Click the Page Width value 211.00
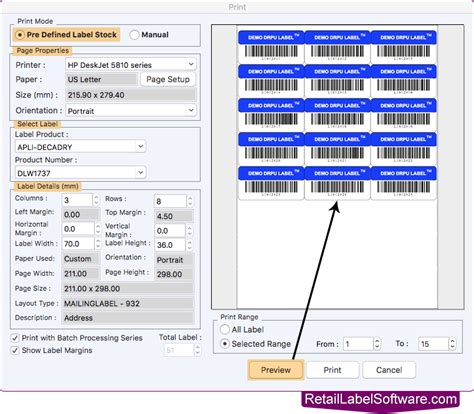The height and width of the screenshot is (414, 474). (x=81, y=274)
